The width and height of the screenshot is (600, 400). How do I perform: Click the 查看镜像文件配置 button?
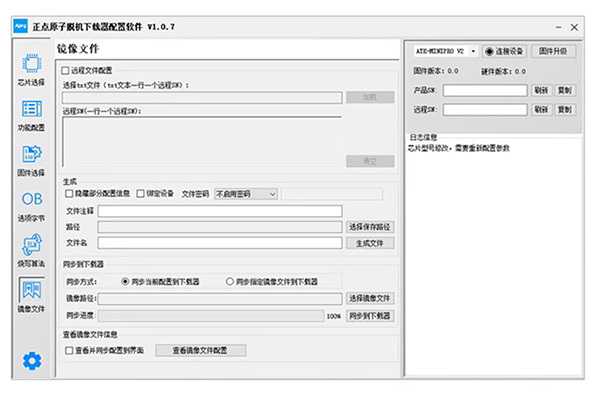(x=201, y=350)
